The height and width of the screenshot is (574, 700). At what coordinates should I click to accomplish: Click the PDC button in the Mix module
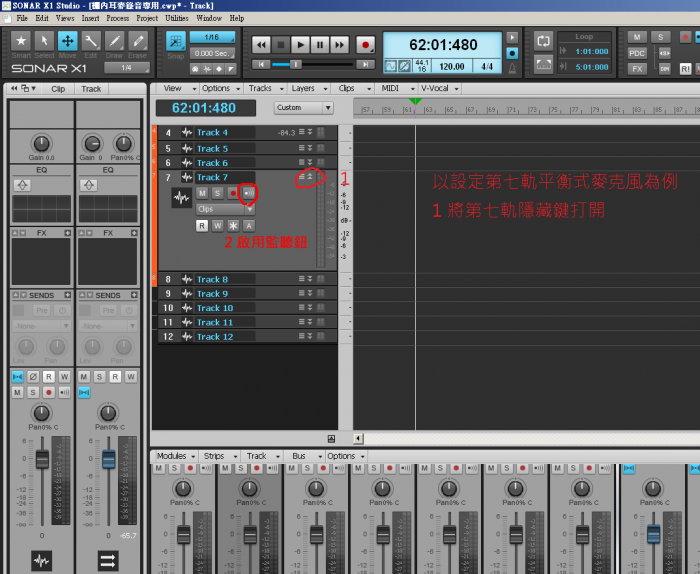click(637, 53)
